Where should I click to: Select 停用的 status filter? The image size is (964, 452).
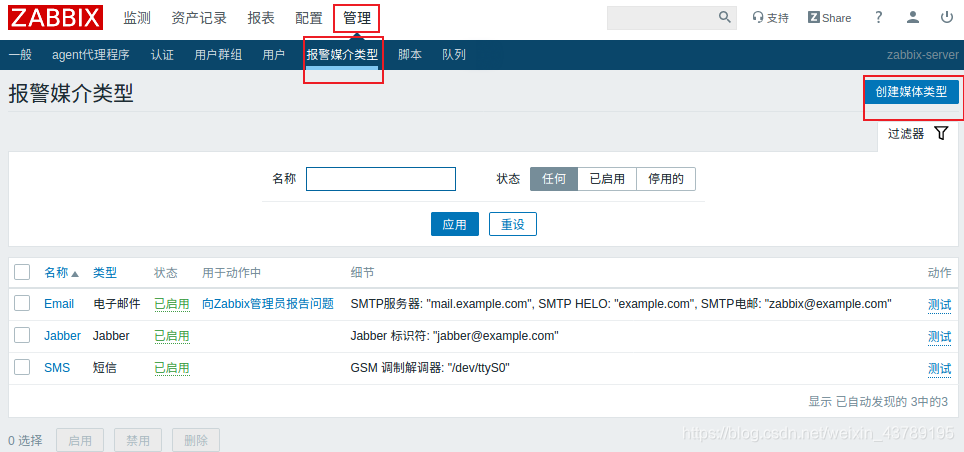tap(666, 179)
